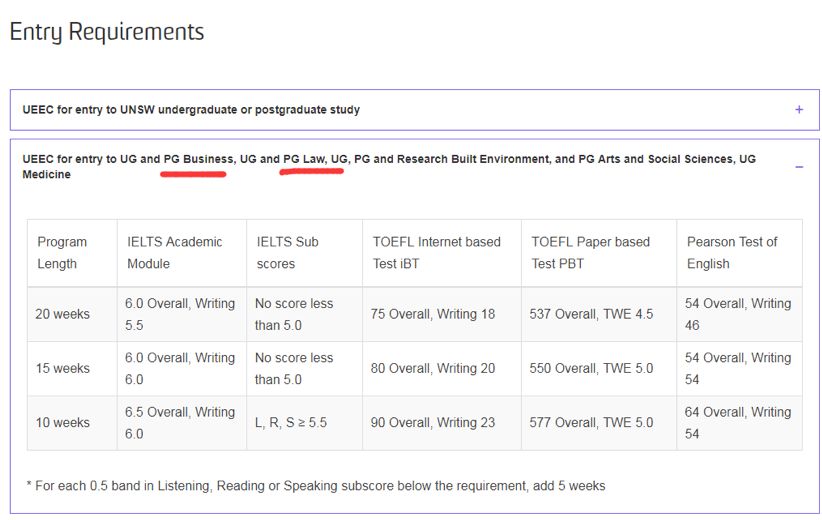
Task: Click the 'L, R, S ≥ 5.5' cell
Action: 305,423
